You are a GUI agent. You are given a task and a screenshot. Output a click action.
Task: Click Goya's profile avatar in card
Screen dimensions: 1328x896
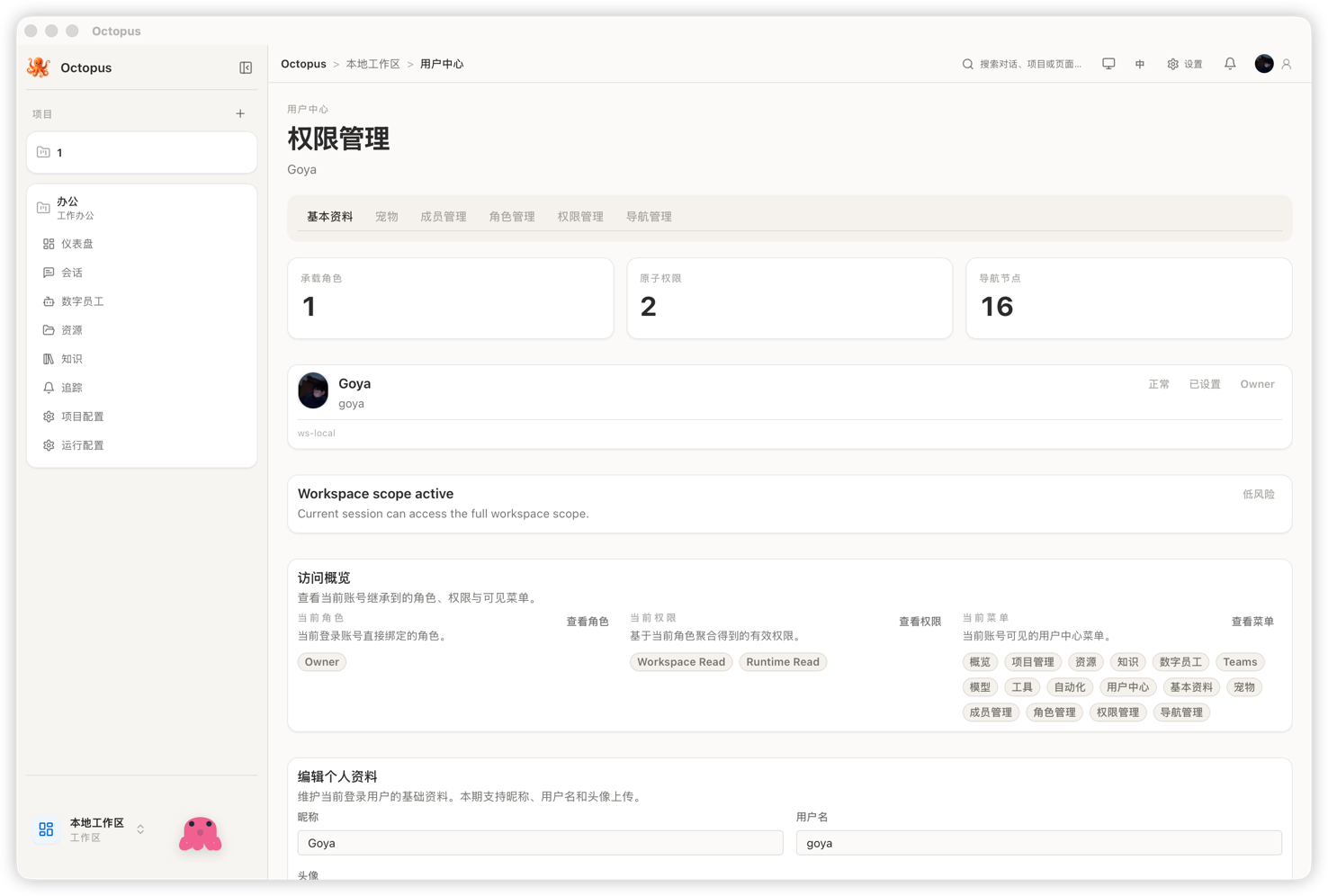[313, 390]
